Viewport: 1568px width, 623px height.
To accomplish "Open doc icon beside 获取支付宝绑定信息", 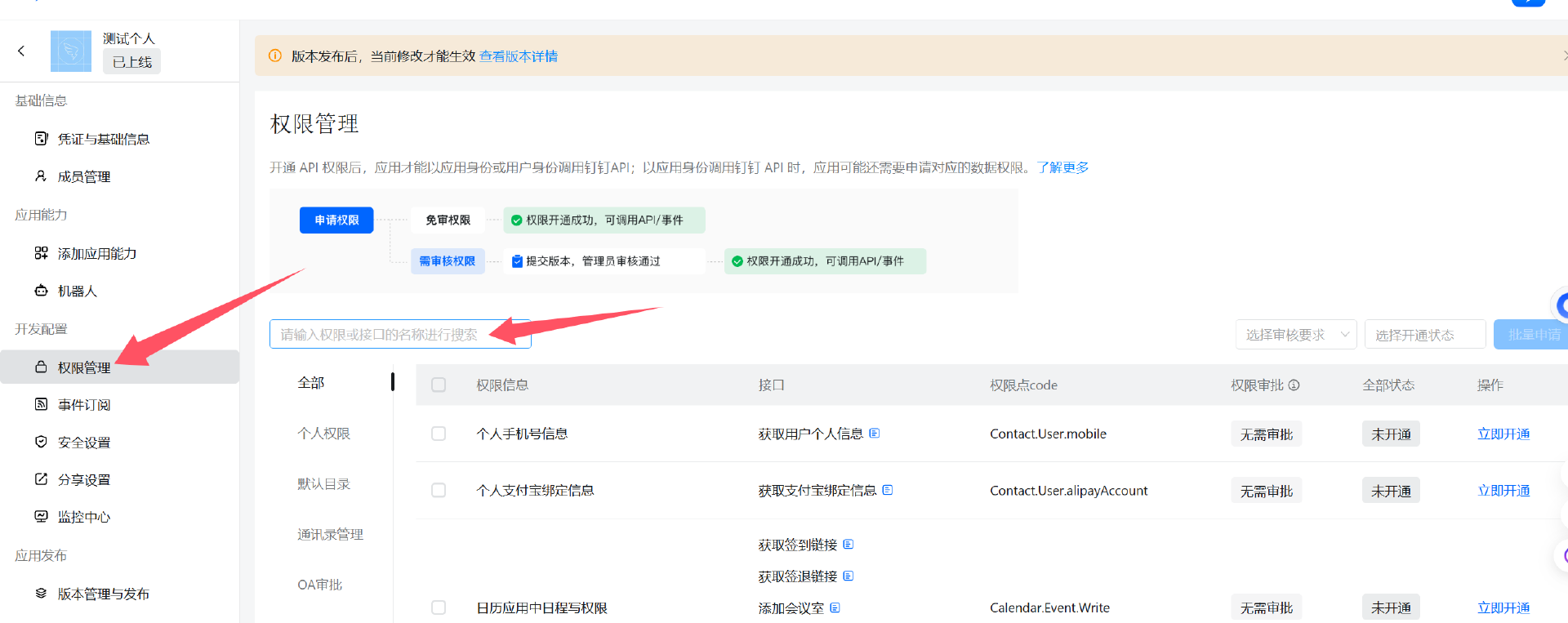I will [888, 490].
